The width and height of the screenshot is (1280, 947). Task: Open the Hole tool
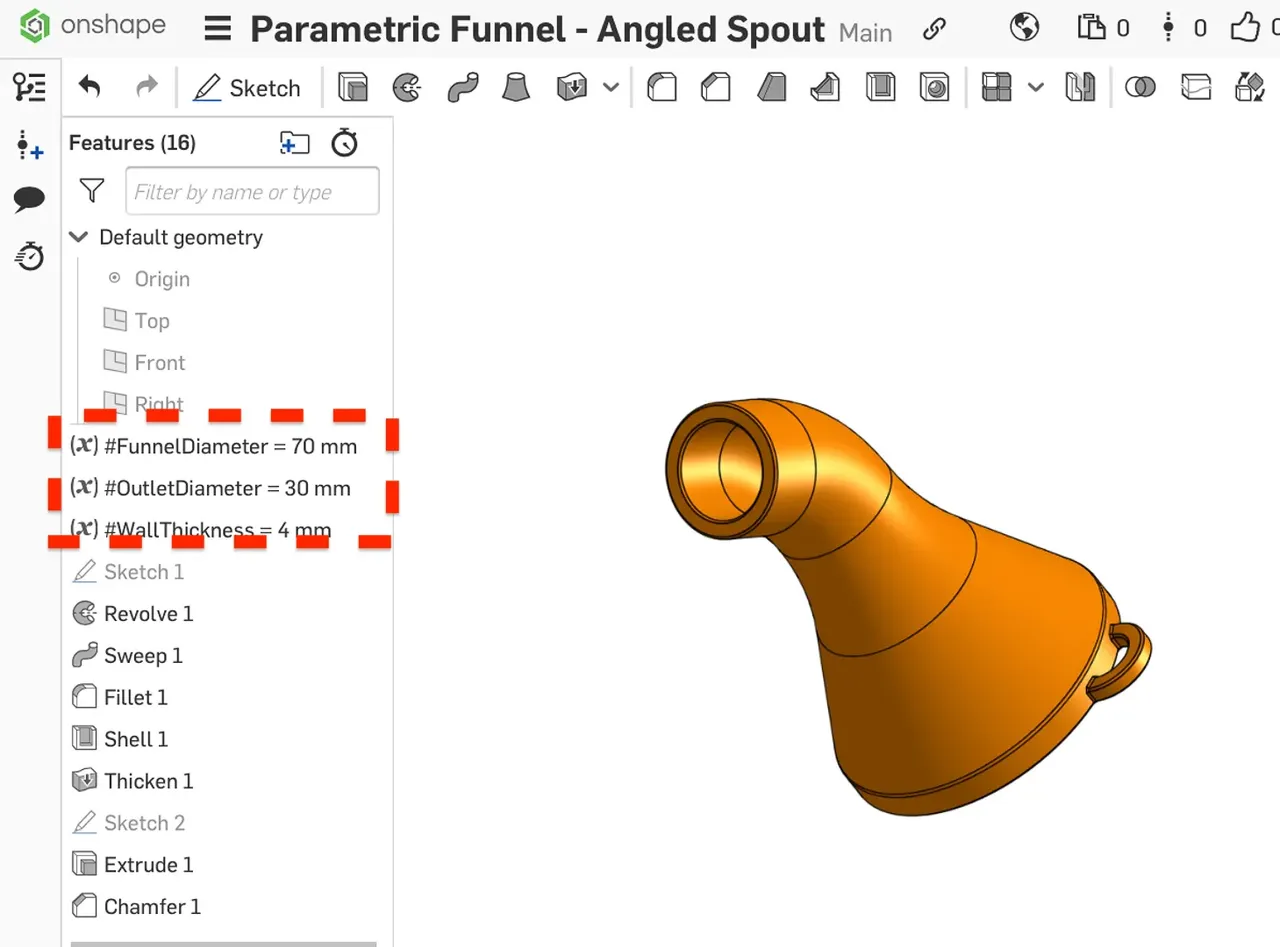[934, 87]
